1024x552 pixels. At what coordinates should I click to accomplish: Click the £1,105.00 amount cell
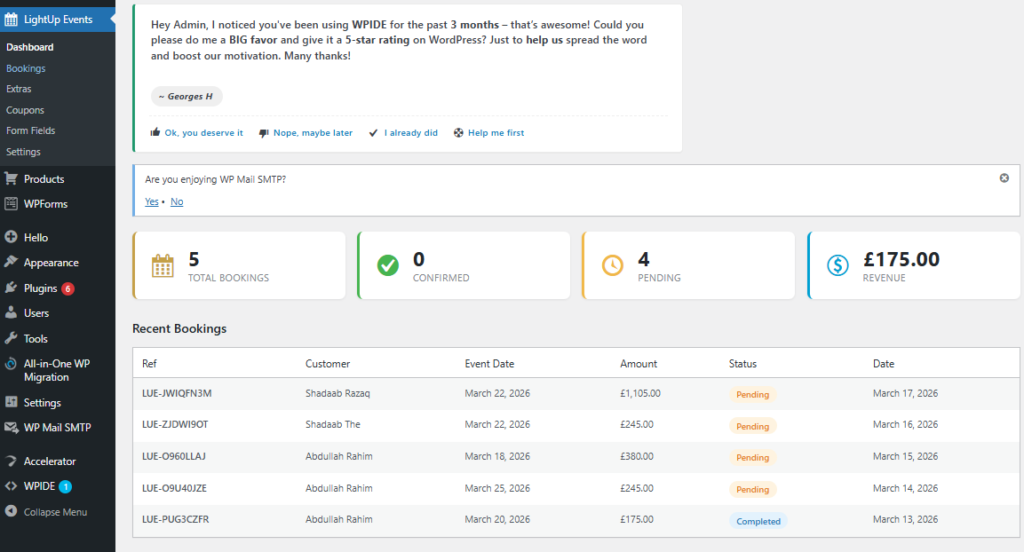point(640,393)
